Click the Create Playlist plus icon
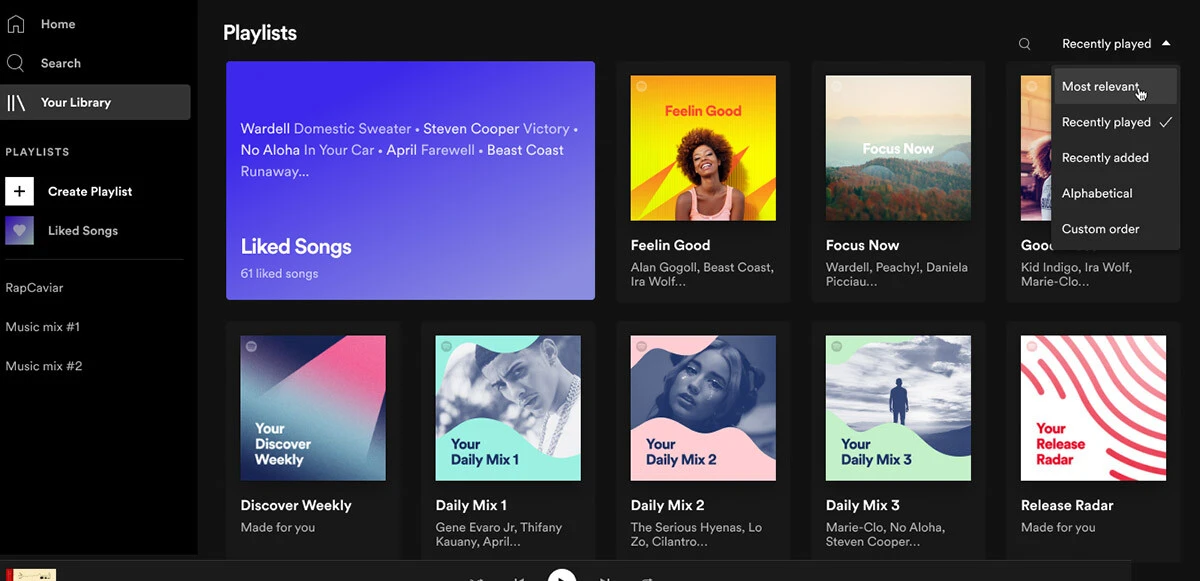 pyautogui.click(x=19, y=191)
